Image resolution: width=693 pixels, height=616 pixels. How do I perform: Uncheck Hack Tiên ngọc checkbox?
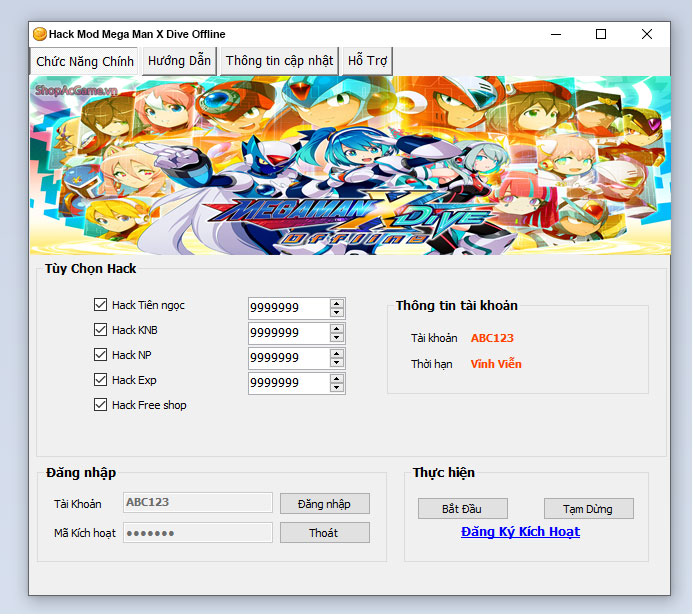click(100, 305)
